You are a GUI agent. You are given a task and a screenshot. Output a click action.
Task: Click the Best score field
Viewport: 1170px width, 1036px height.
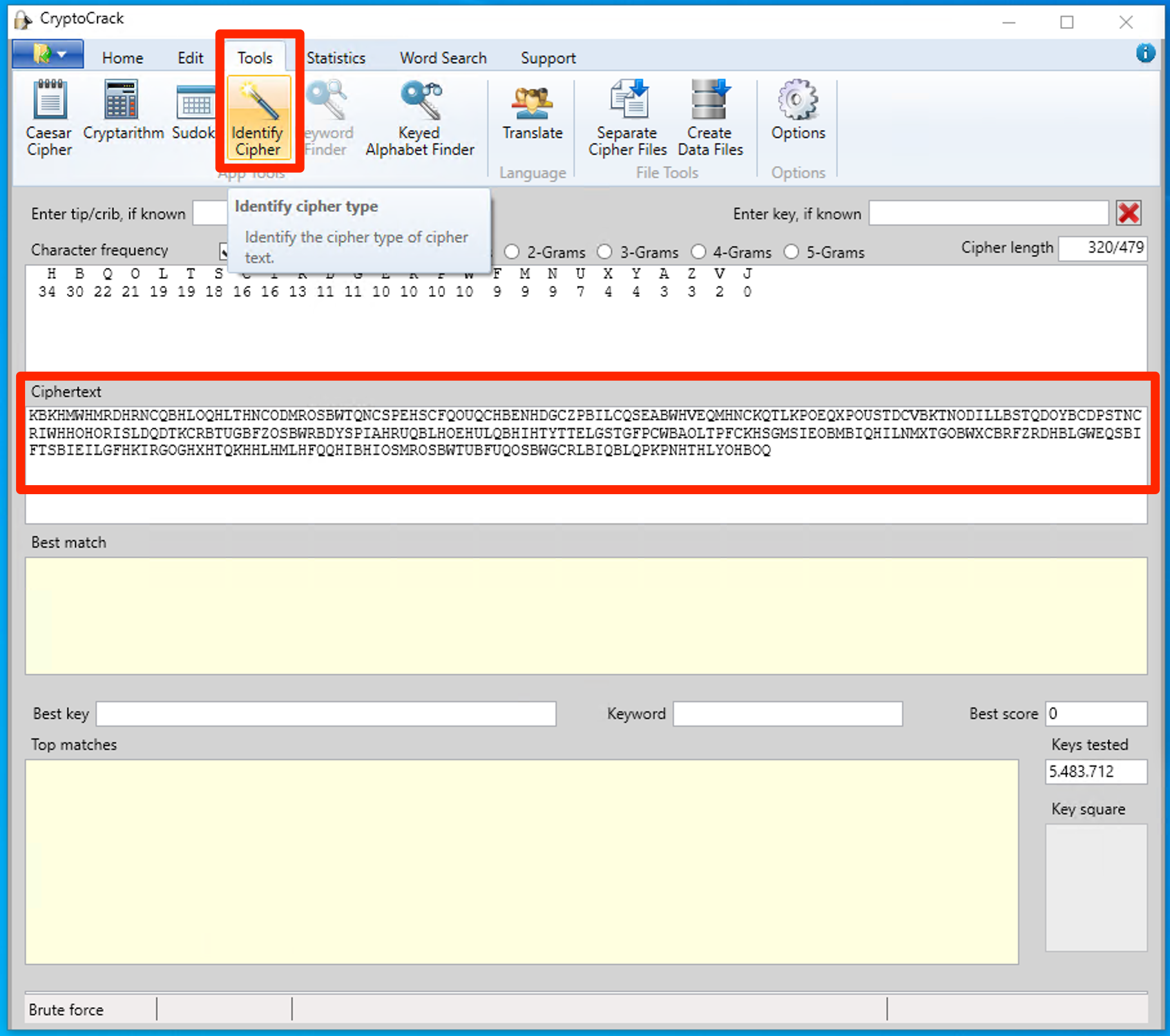[x=1096, y=714]
